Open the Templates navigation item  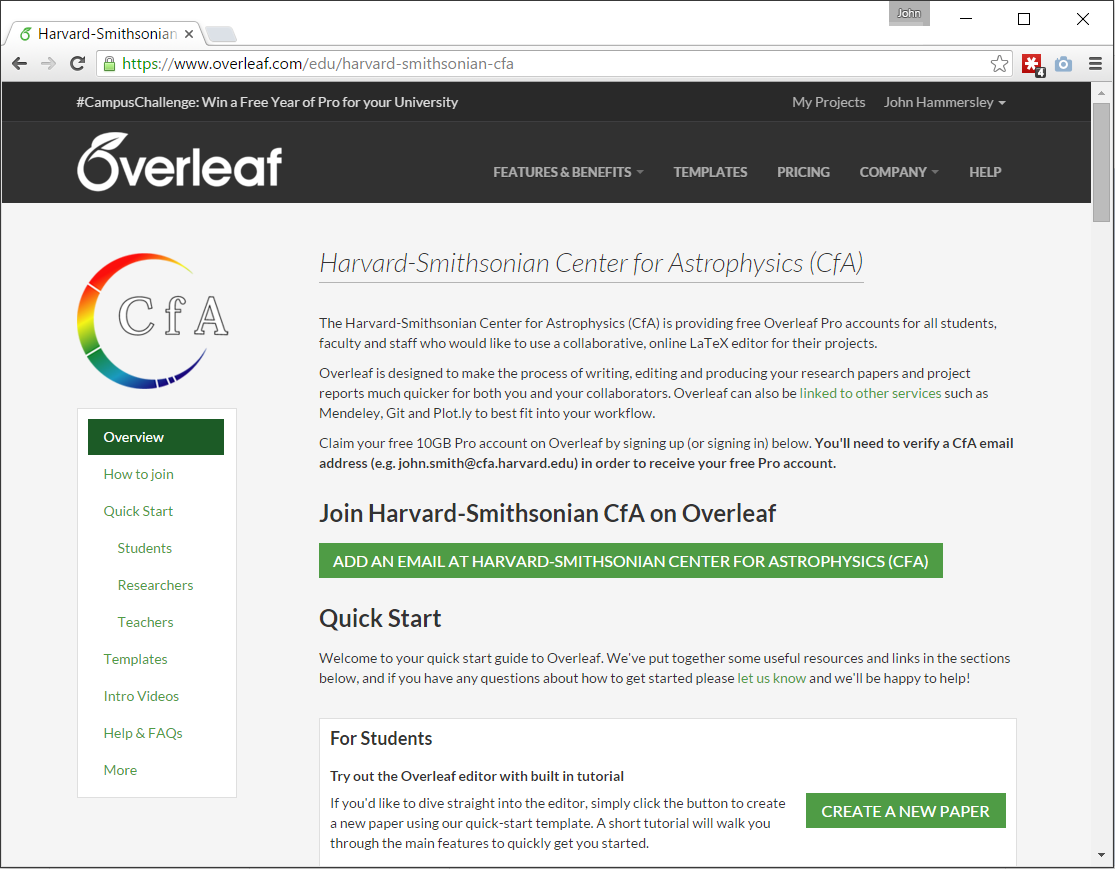[x=710, y=172]
